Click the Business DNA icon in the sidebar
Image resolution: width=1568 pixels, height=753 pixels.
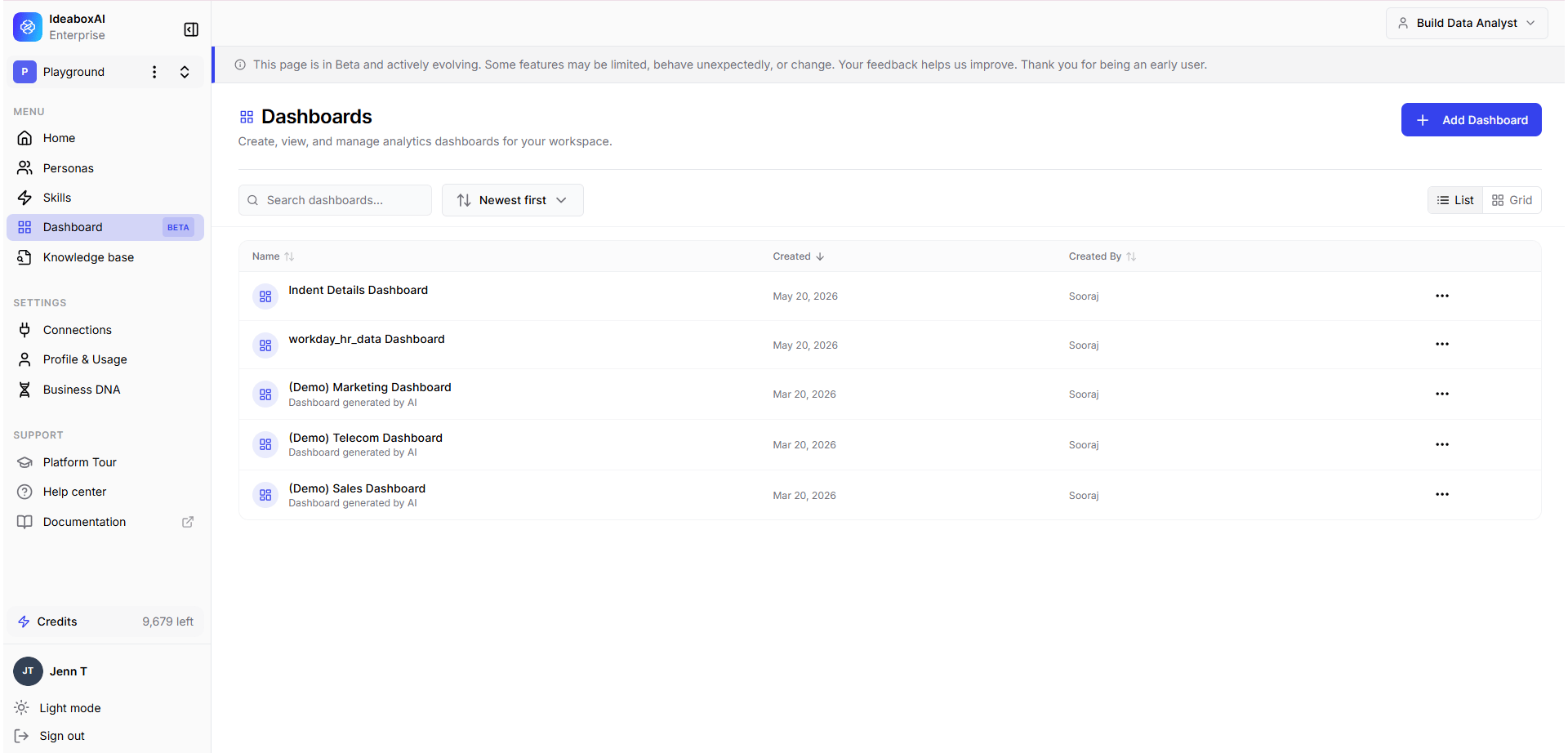25,390
